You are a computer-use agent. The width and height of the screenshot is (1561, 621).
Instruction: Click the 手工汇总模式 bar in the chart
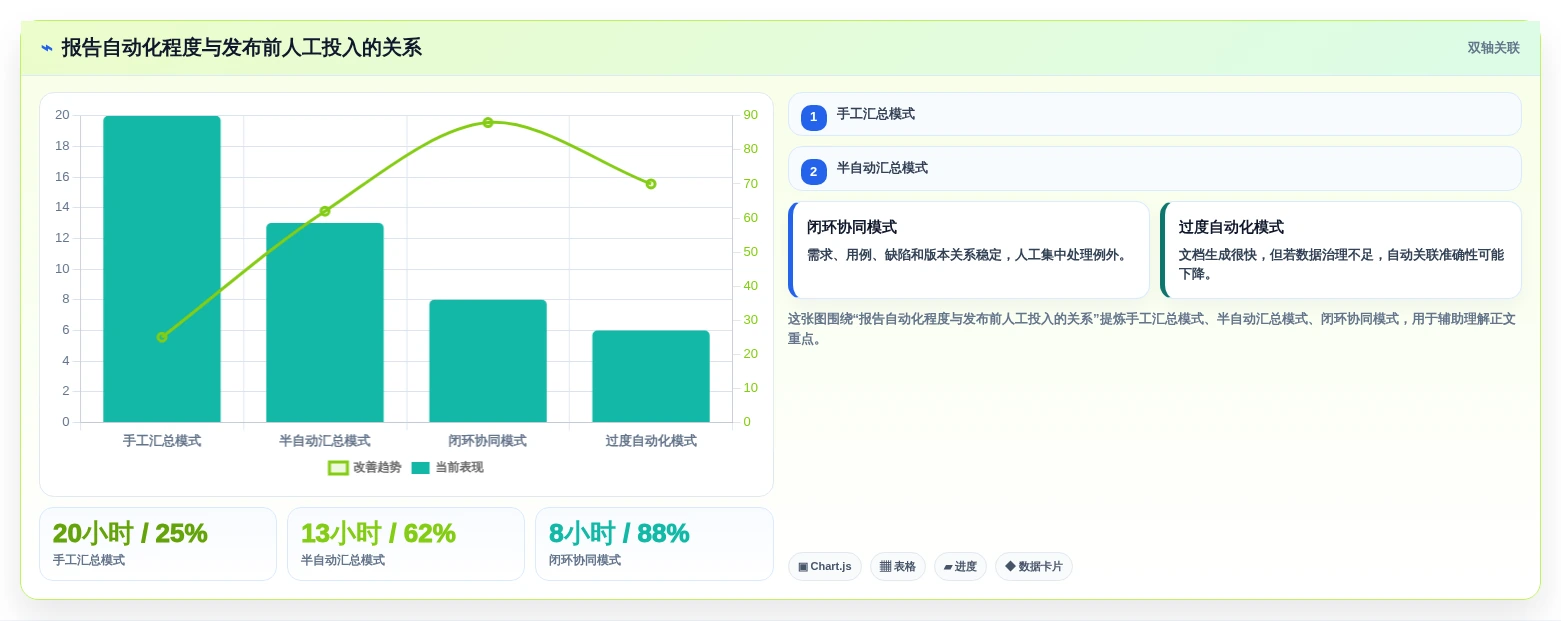tap(162, 269)
